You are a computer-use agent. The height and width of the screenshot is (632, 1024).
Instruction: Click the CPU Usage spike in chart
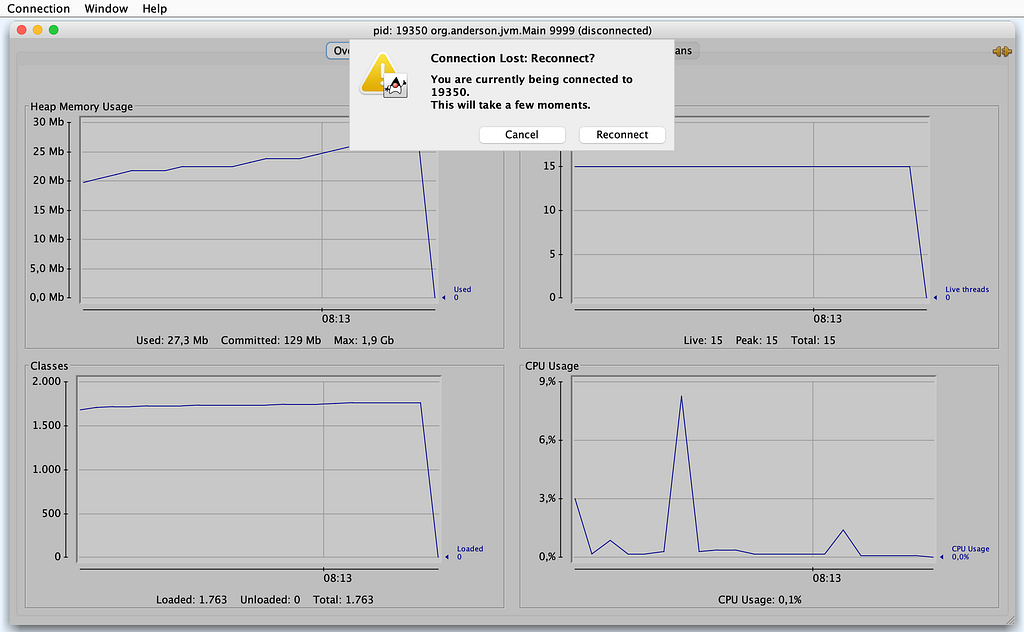pos(681,396)
